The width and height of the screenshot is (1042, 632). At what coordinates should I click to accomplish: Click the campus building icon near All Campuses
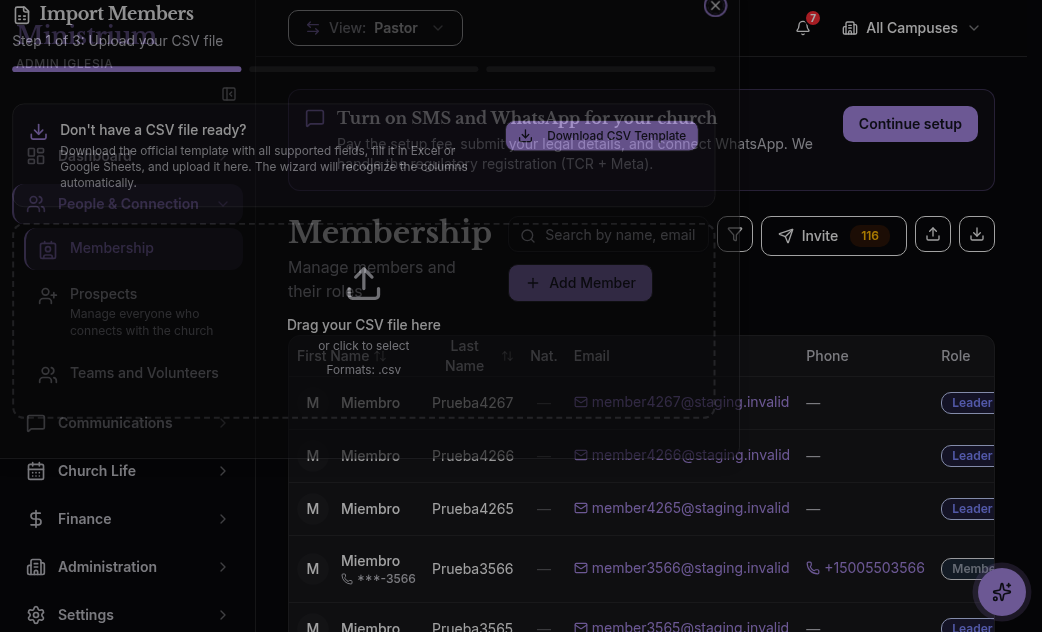[x=850, y=28]
